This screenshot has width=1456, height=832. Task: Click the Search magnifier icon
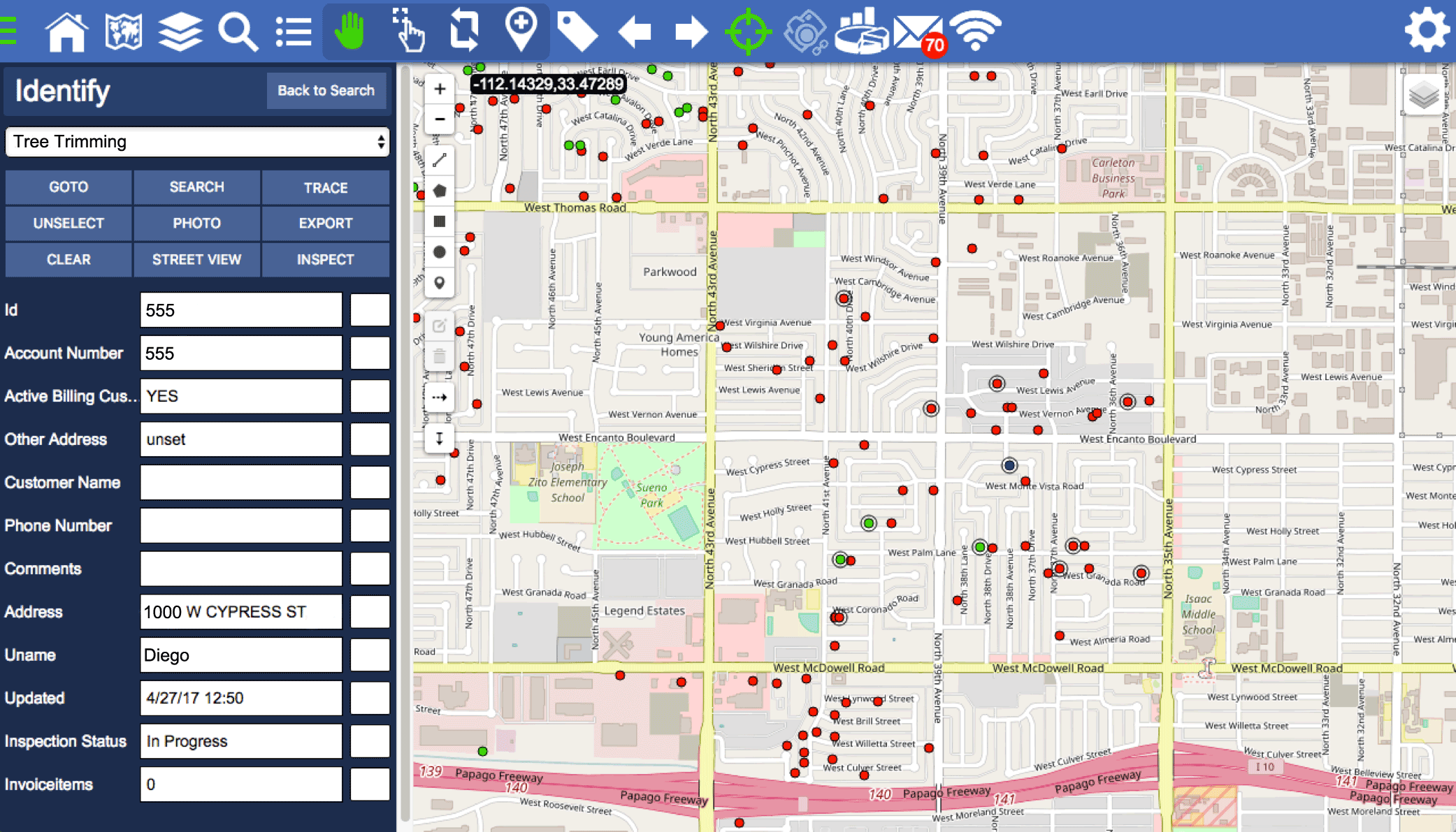point(238,32)
